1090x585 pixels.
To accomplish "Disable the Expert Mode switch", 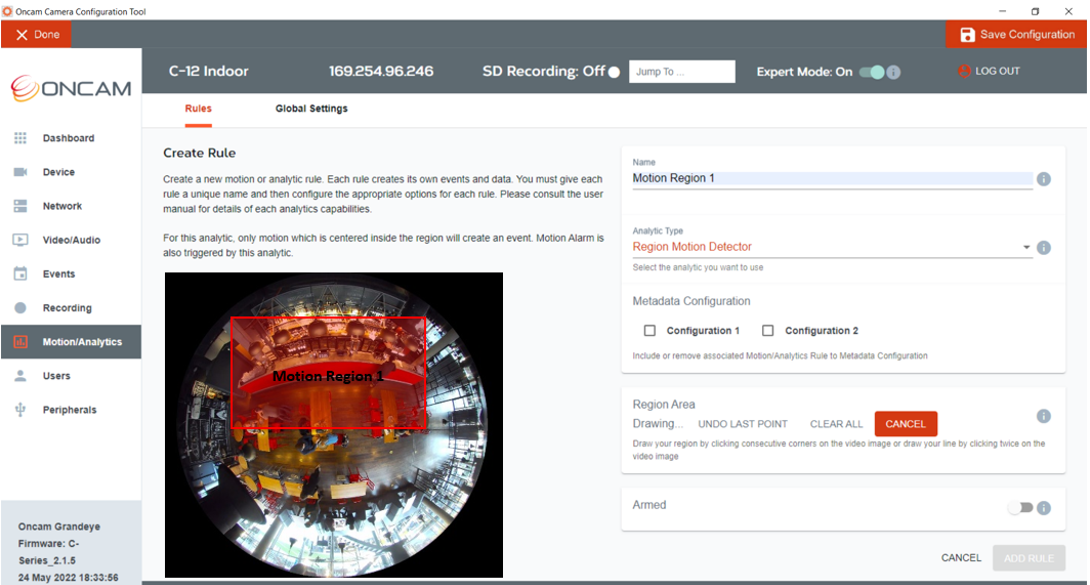I will tap(872, 72).
